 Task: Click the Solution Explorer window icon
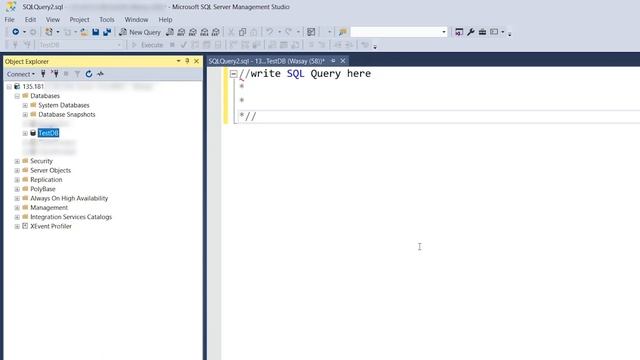pos(459,32)
